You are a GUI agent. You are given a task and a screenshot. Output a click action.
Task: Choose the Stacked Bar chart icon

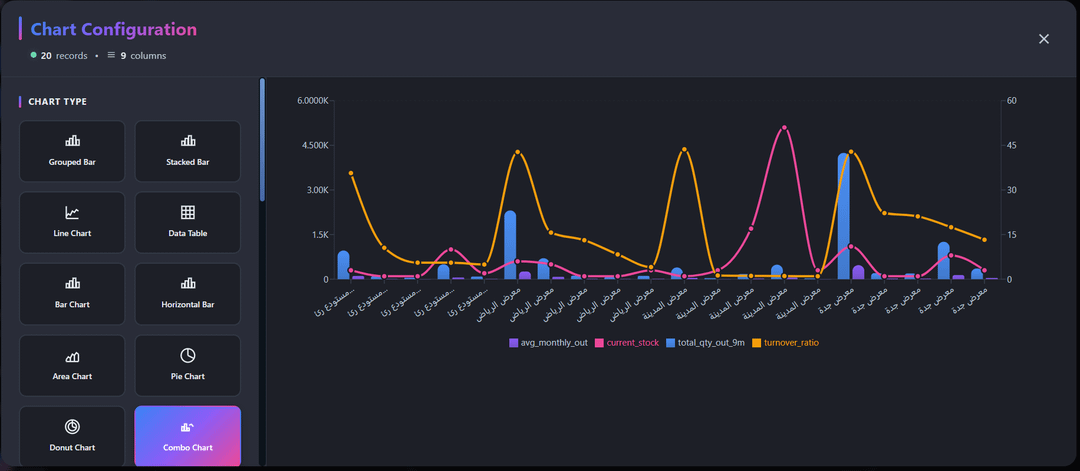[x=188, y=141]
